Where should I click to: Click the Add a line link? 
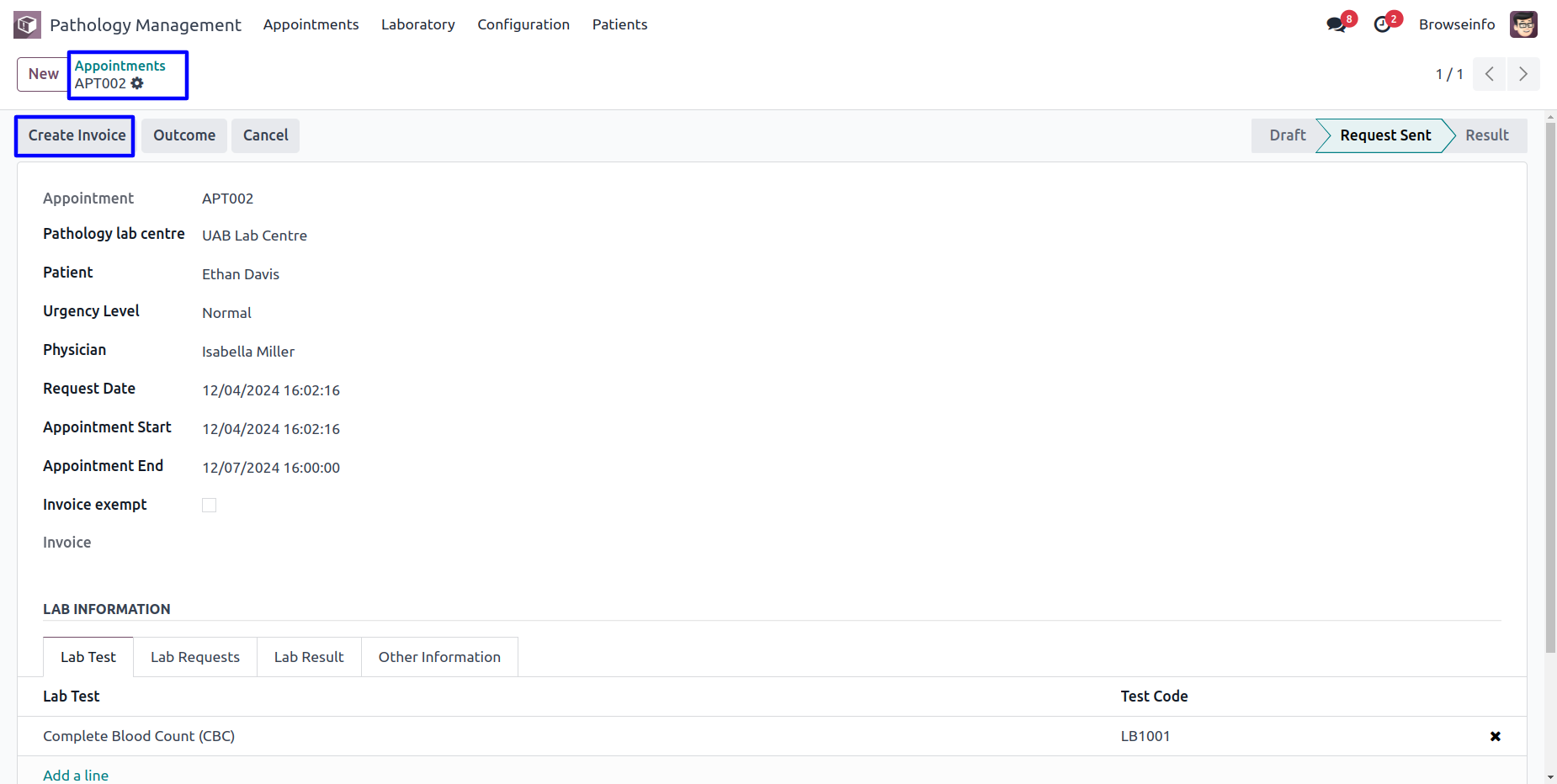tap(76, 775)
